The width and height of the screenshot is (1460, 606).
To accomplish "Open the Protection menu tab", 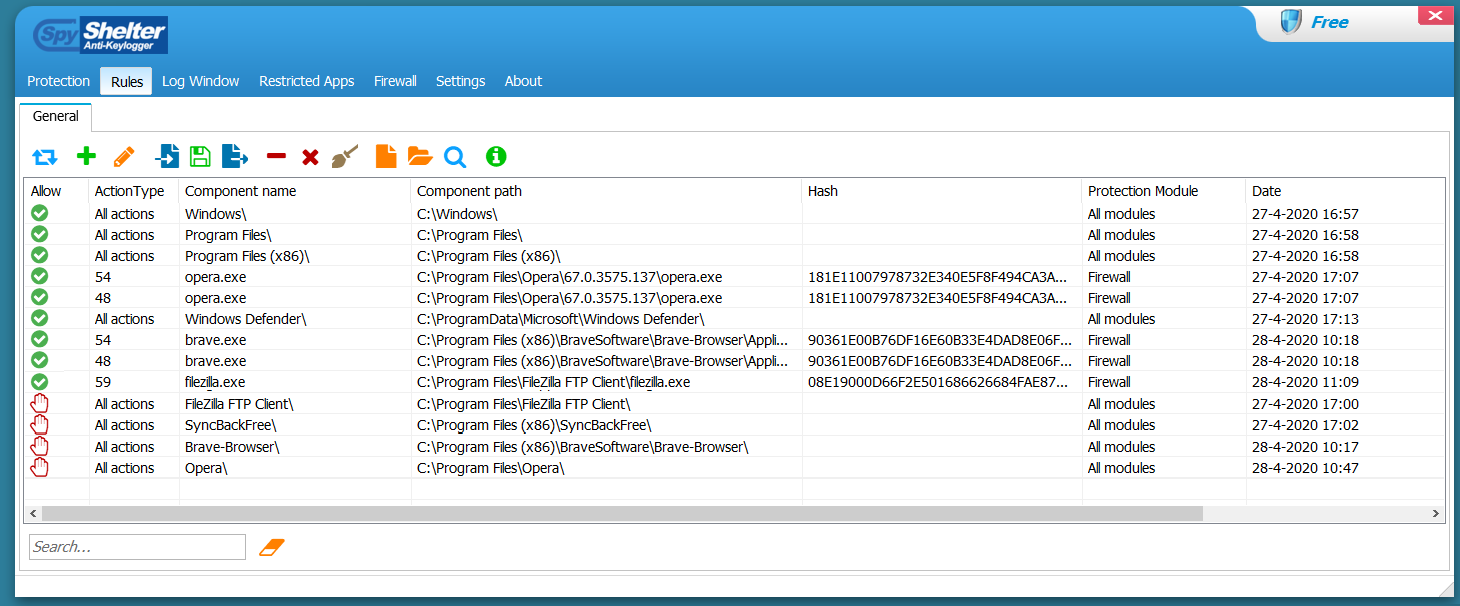I will click(58, 81).
